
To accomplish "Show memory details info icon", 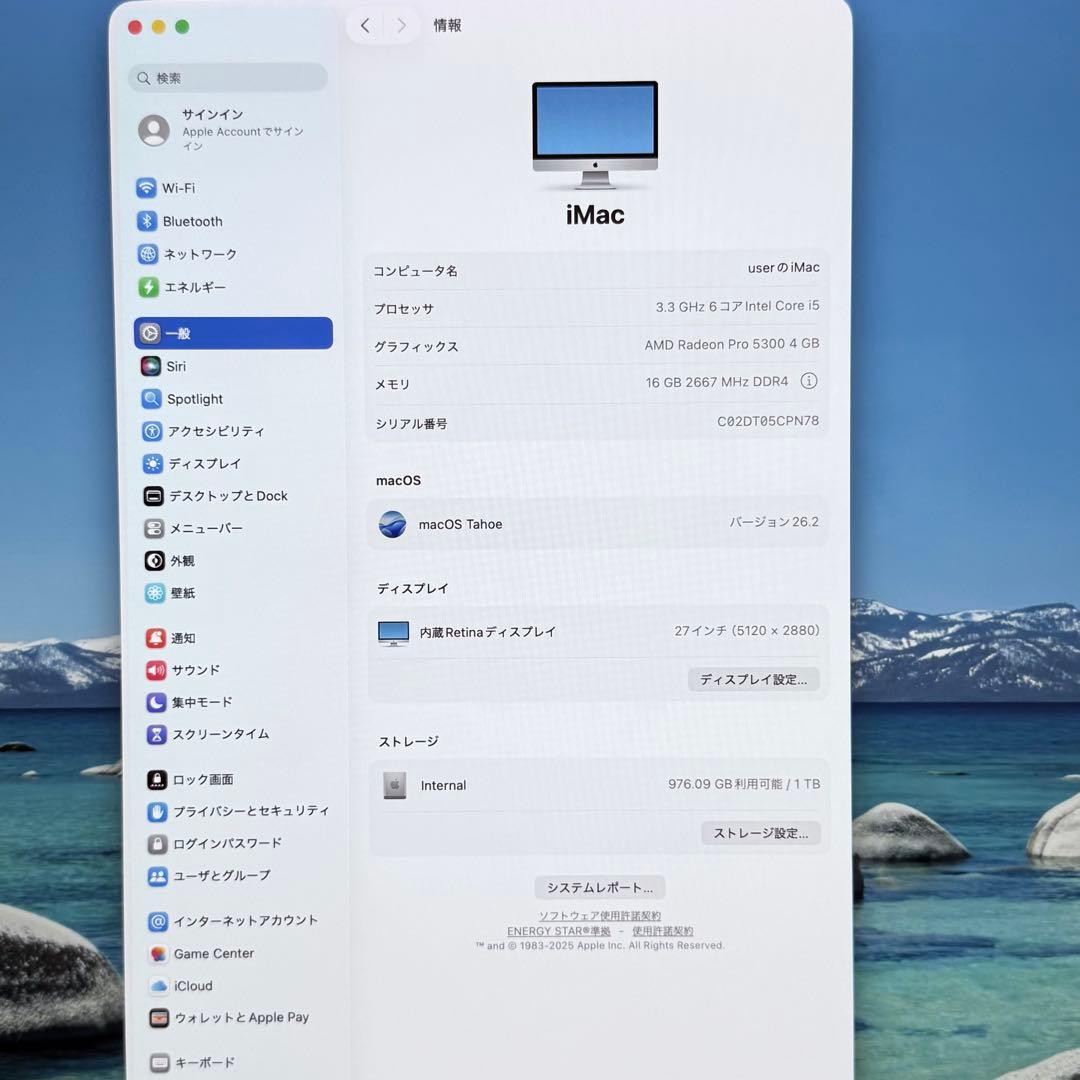I will click(809, 381).
